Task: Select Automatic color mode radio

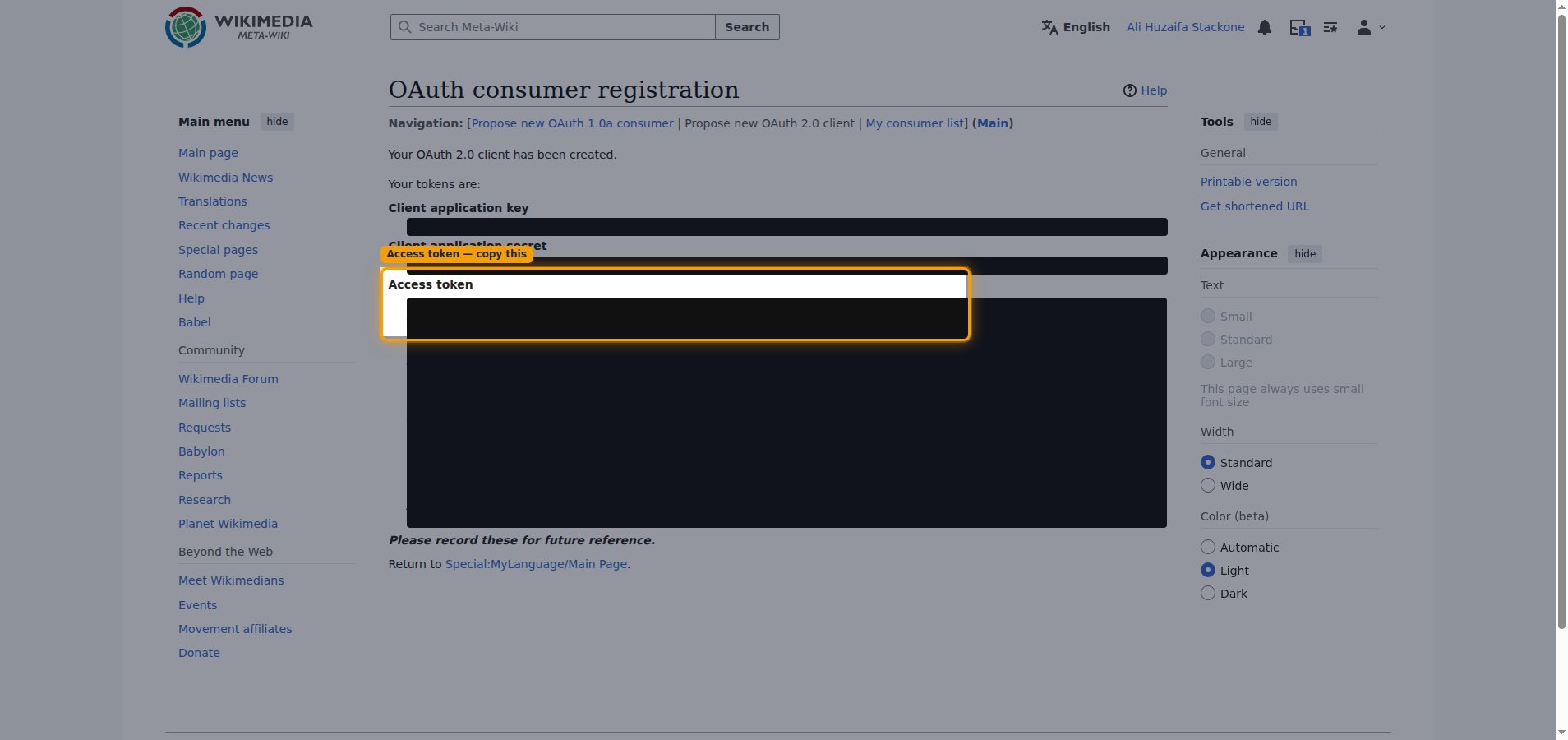Action: click(1208, 547)
